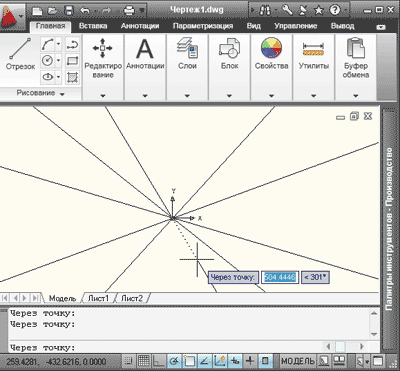Open the Circle tool dropdown arrow
The image size is (400, 371).
(58, 61)
